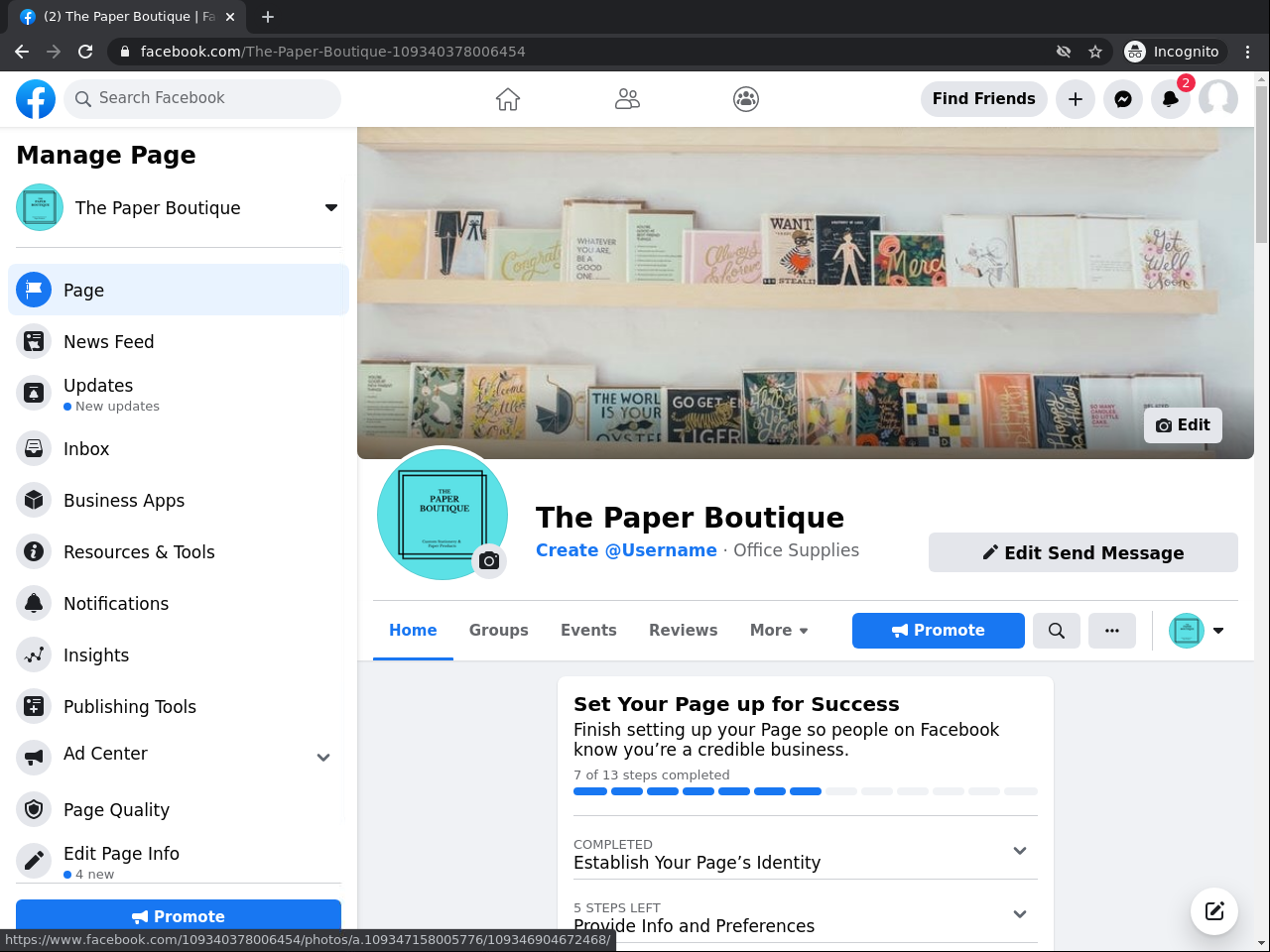Open the page identity switcher dropdown arrow

tap(1218, 631)
